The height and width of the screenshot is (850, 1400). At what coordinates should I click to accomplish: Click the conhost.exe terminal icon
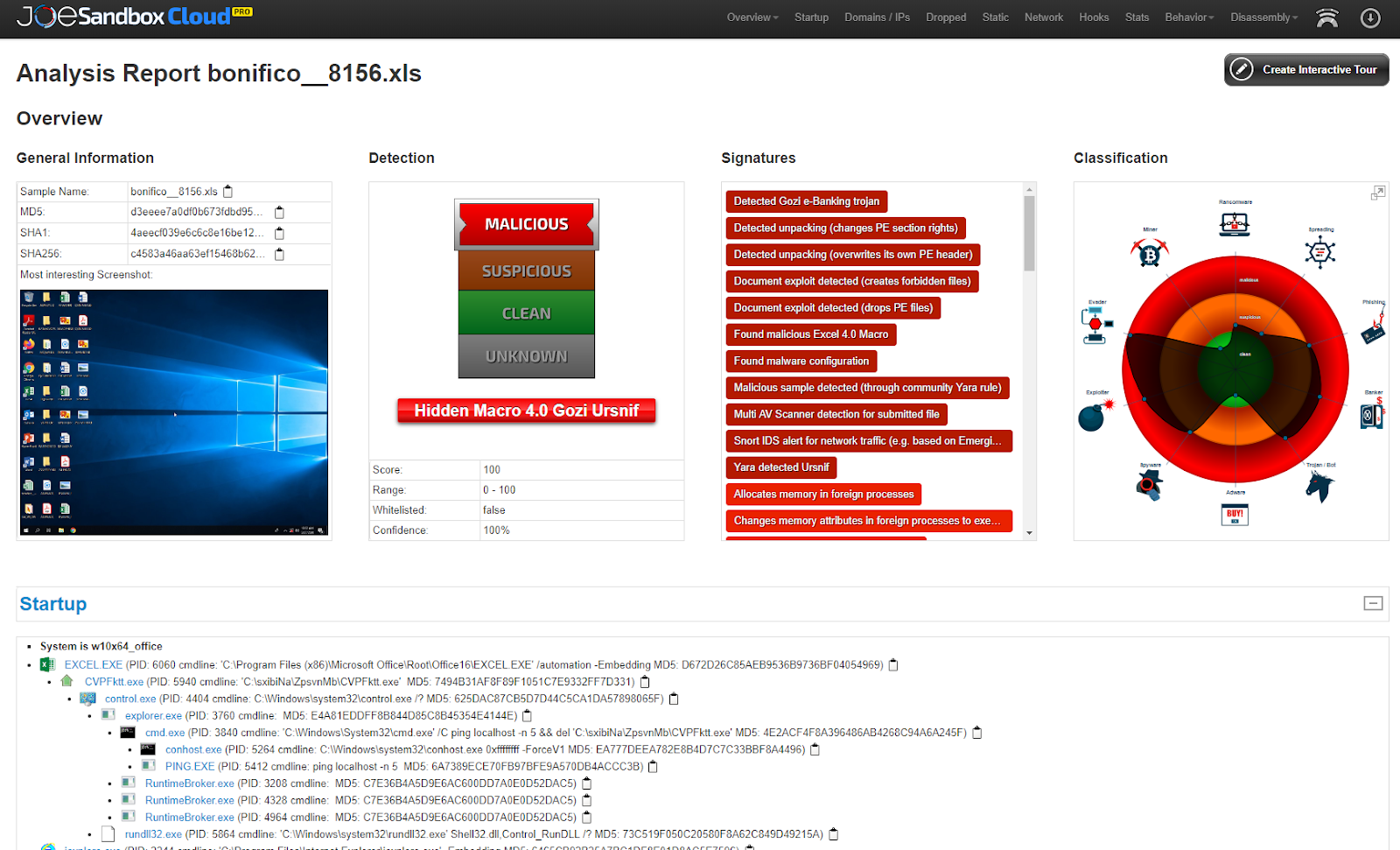pos(146,749)
